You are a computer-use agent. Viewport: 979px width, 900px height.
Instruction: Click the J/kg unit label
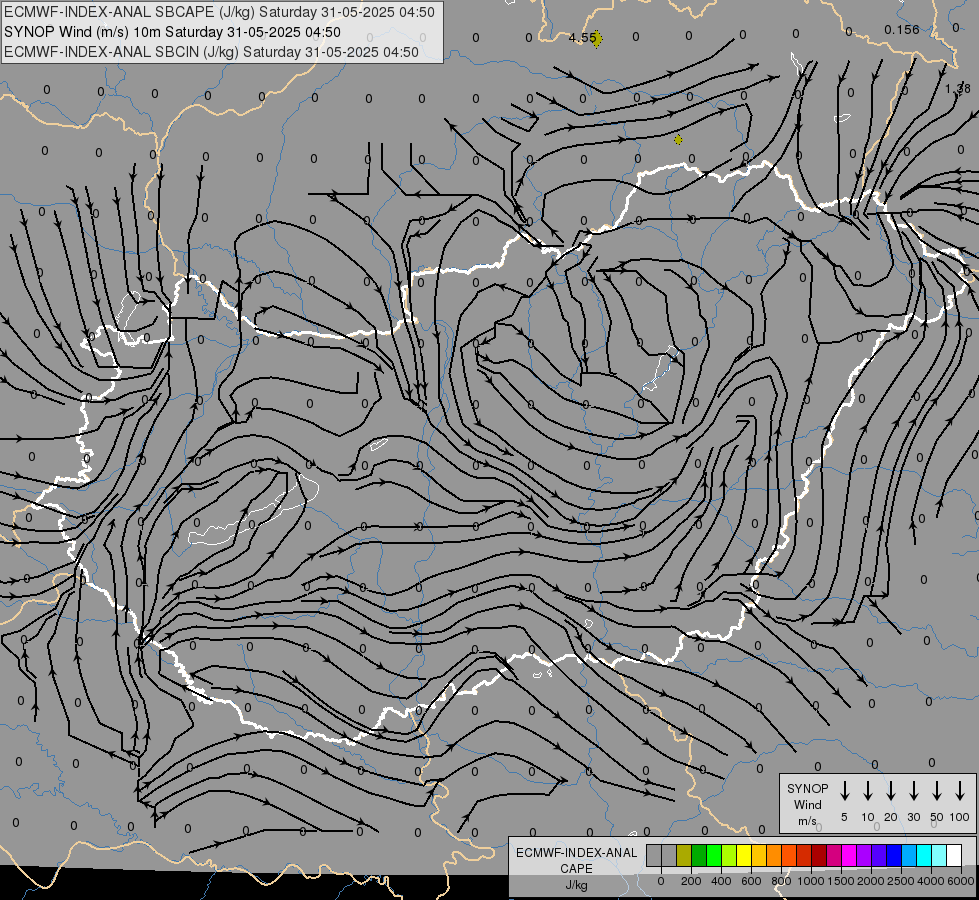click(x=576, y=885)
